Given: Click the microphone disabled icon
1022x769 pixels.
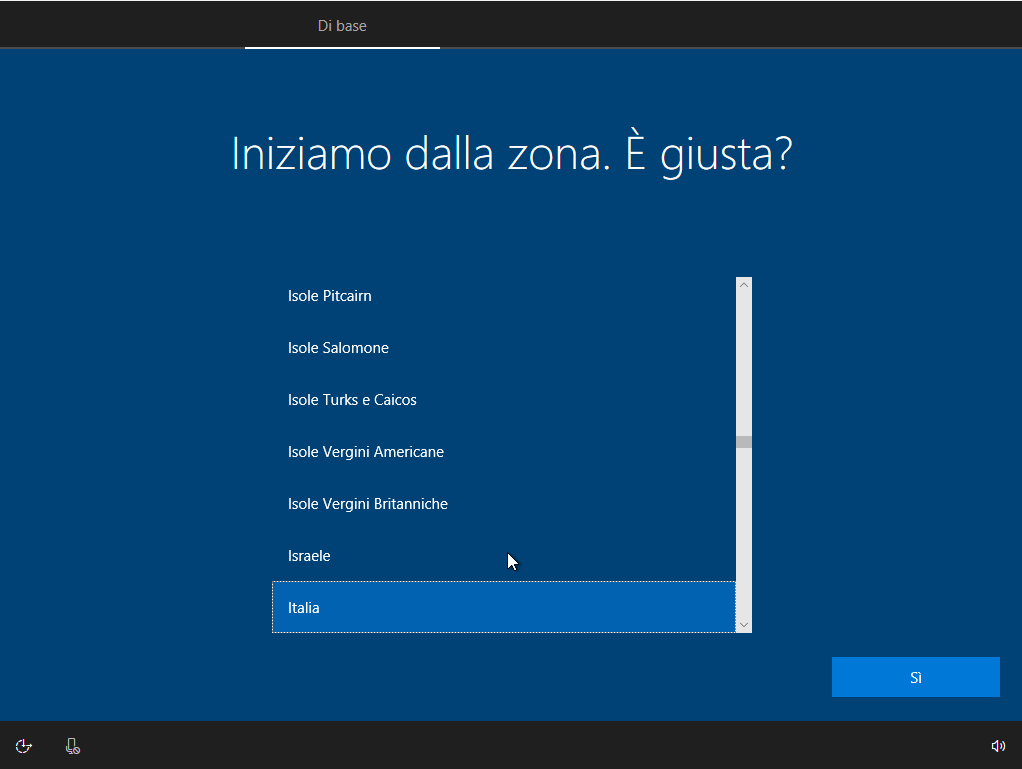Looking at the screenshot, I should click(x=72, y=746).
